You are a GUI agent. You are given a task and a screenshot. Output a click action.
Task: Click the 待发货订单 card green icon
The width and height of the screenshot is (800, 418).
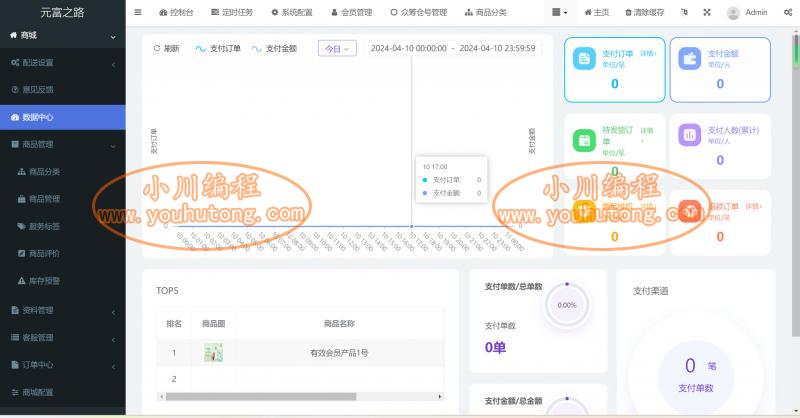point(584,140)
